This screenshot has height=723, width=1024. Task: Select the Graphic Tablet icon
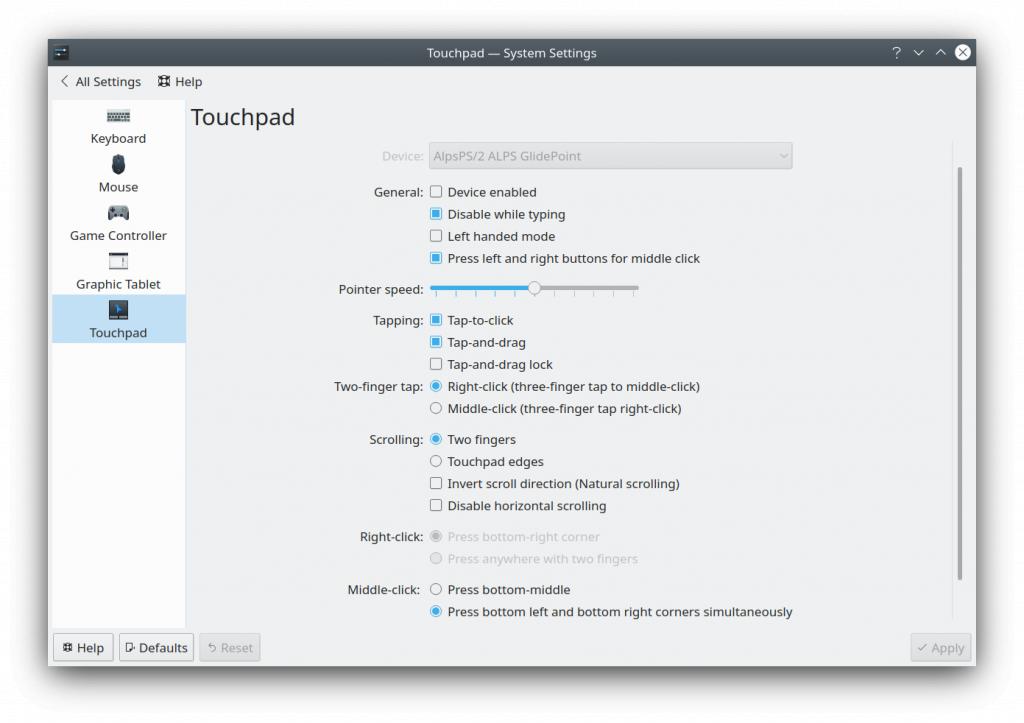[118, 262]
